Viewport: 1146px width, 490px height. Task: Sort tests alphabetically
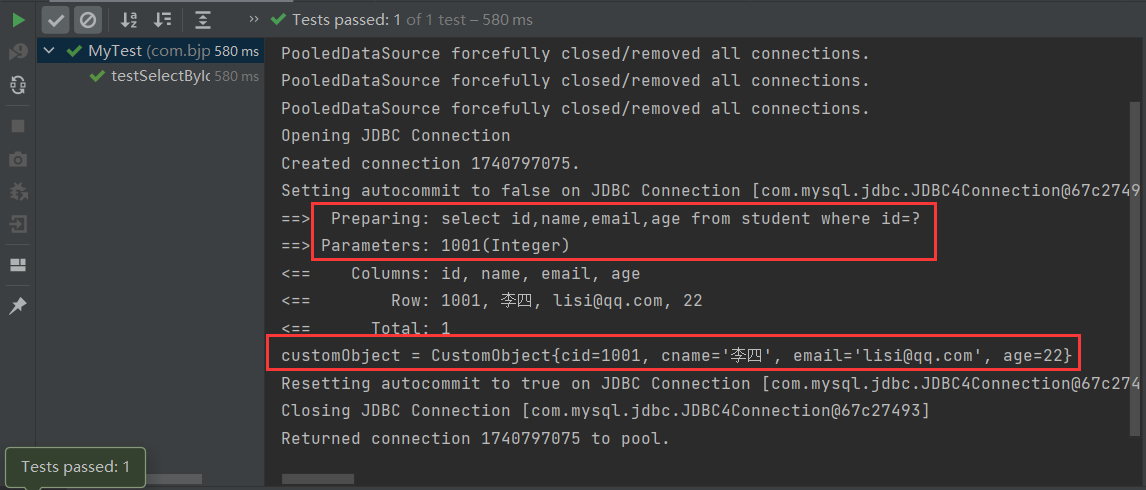[x=129, y=20]
